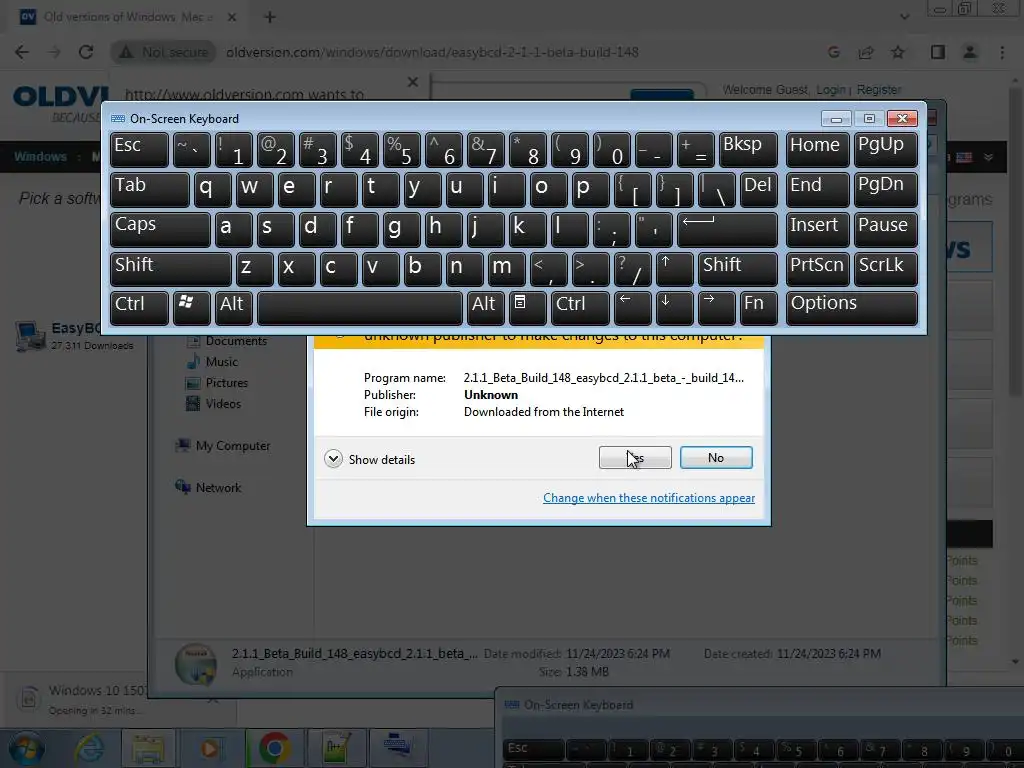Screen dimensions: 1024x768
Task: Click the Esc key on On-Screen Keyboard
Action: pos(139,150)
